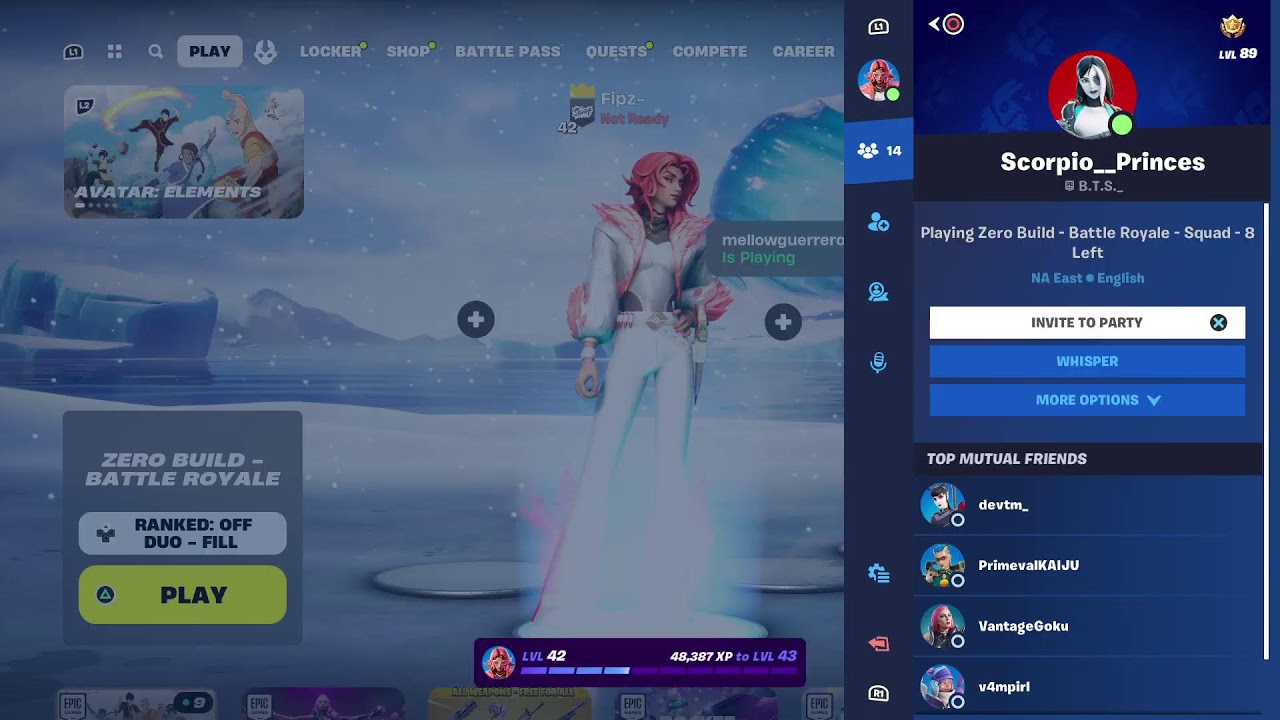Click the gold level 89 badge icon

1233,27
